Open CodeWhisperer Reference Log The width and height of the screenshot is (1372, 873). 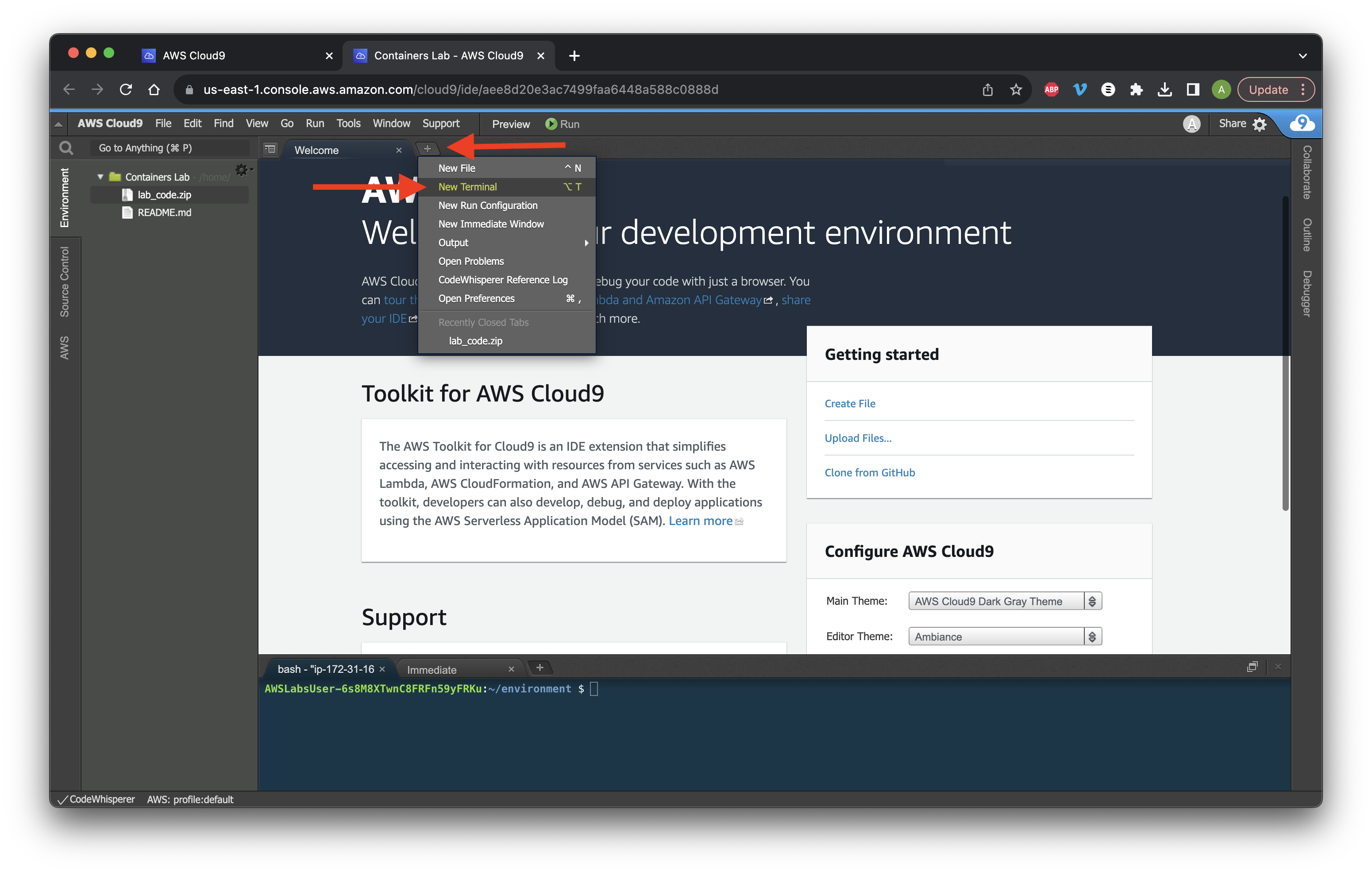(x=506, y=280)
